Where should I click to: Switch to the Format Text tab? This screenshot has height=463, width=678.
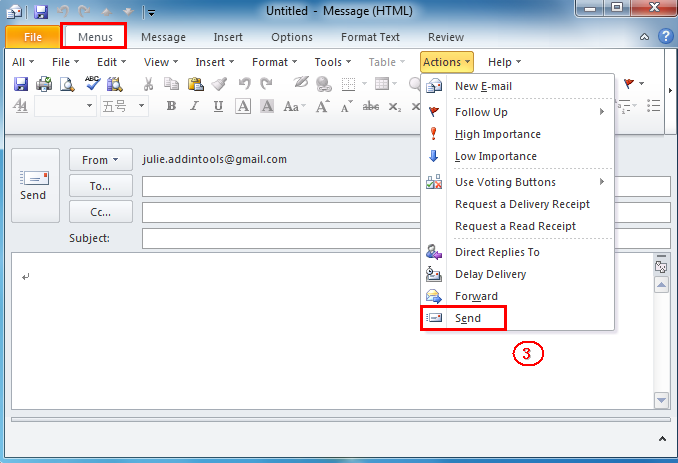coord(370,37)
